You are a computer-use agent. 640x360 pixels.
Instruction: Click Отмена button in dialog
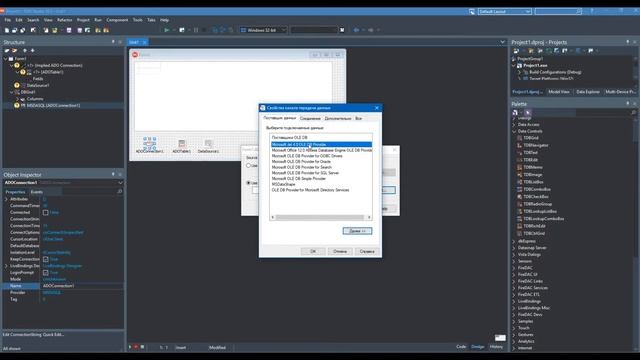(340, 251)
